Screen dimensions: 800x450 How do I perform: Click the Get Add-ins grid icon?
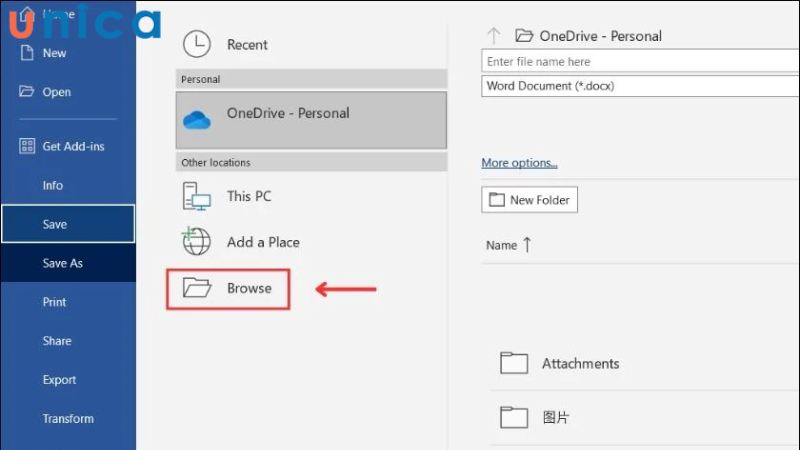click(27, 146)
